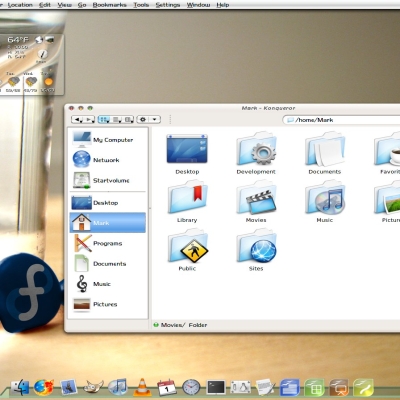This screenshot has height=400, width=400.
Task: Open the Window menu
Action: coord(198,5)
